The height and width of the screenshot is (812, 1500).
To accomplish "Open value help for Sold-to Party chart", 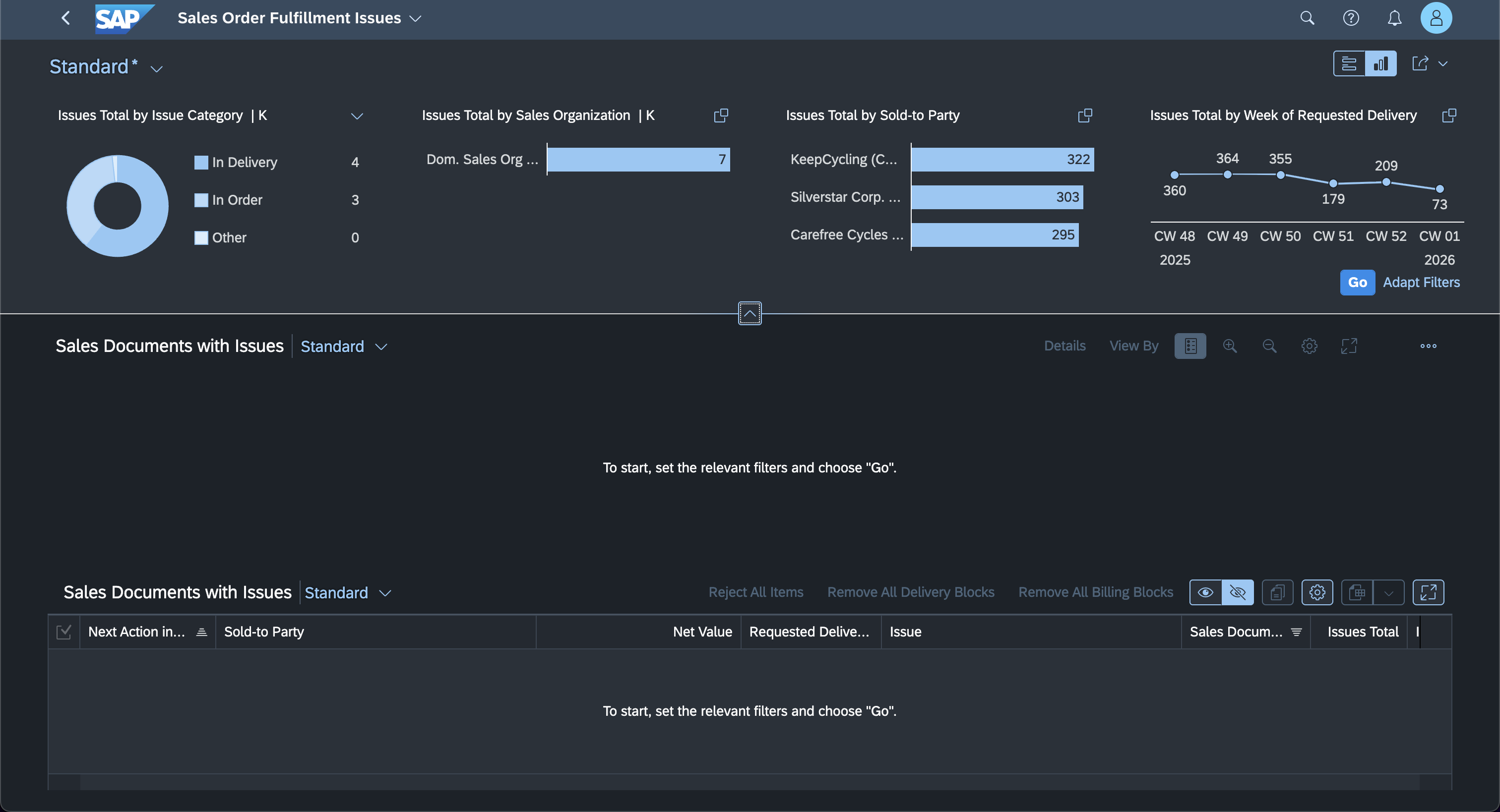I will point(1085,115).
